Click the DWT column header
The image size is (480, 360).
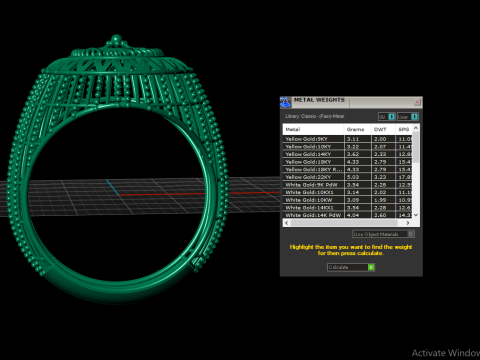tap(383, 129)
